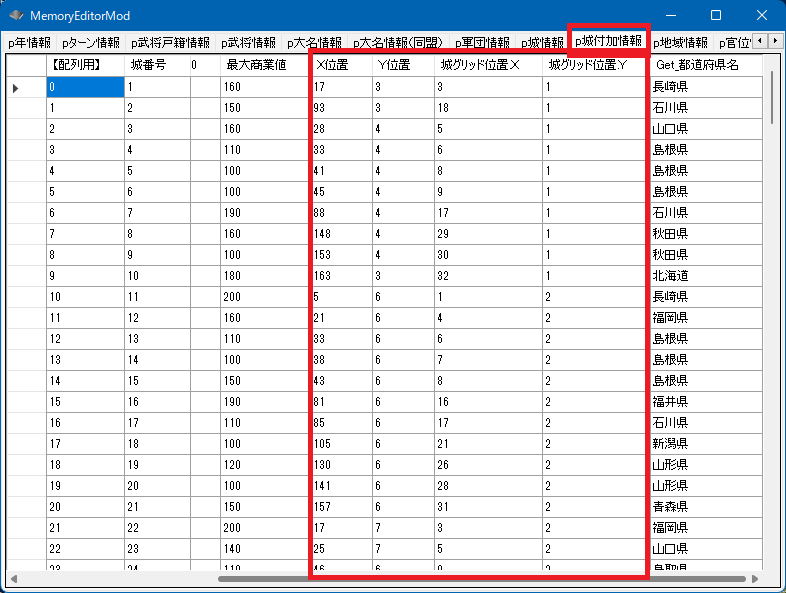Screen dimensions: 786x593
Task: Switch to the p年情報 tab
Action: tap(29, 43)
